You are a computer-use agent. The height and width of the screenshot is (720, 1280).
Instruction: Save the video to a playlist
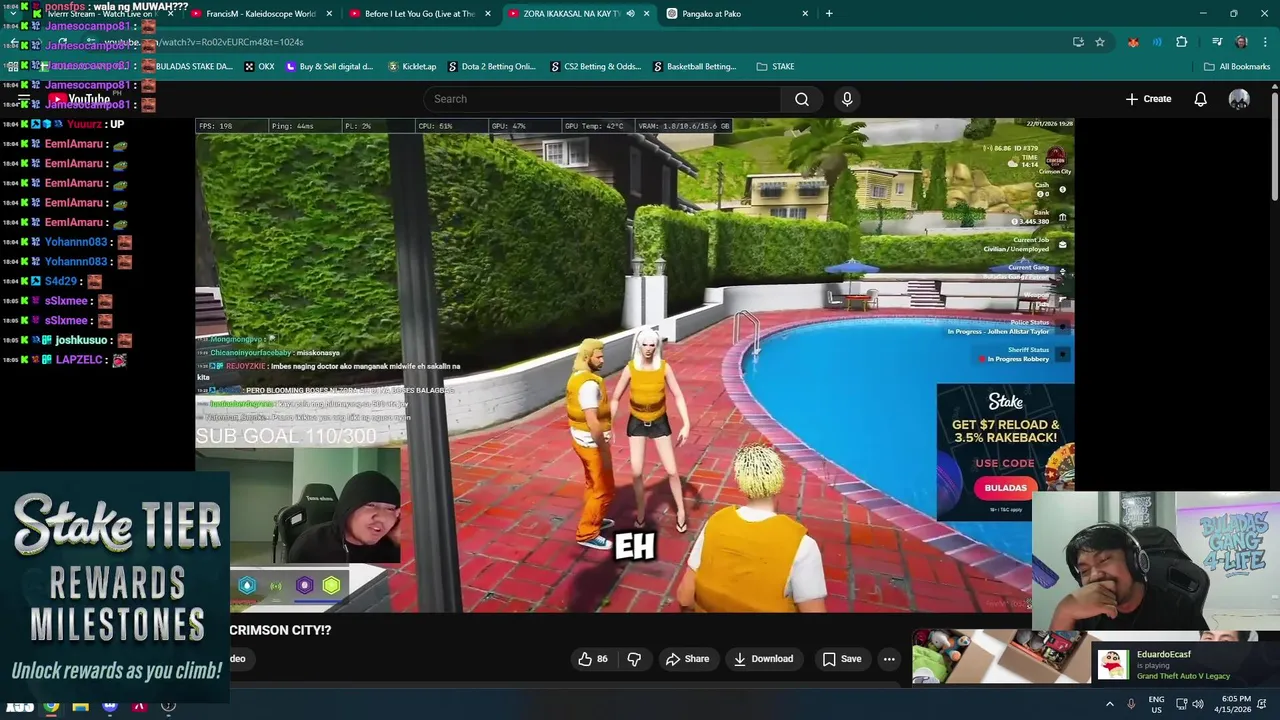(841, 659)
